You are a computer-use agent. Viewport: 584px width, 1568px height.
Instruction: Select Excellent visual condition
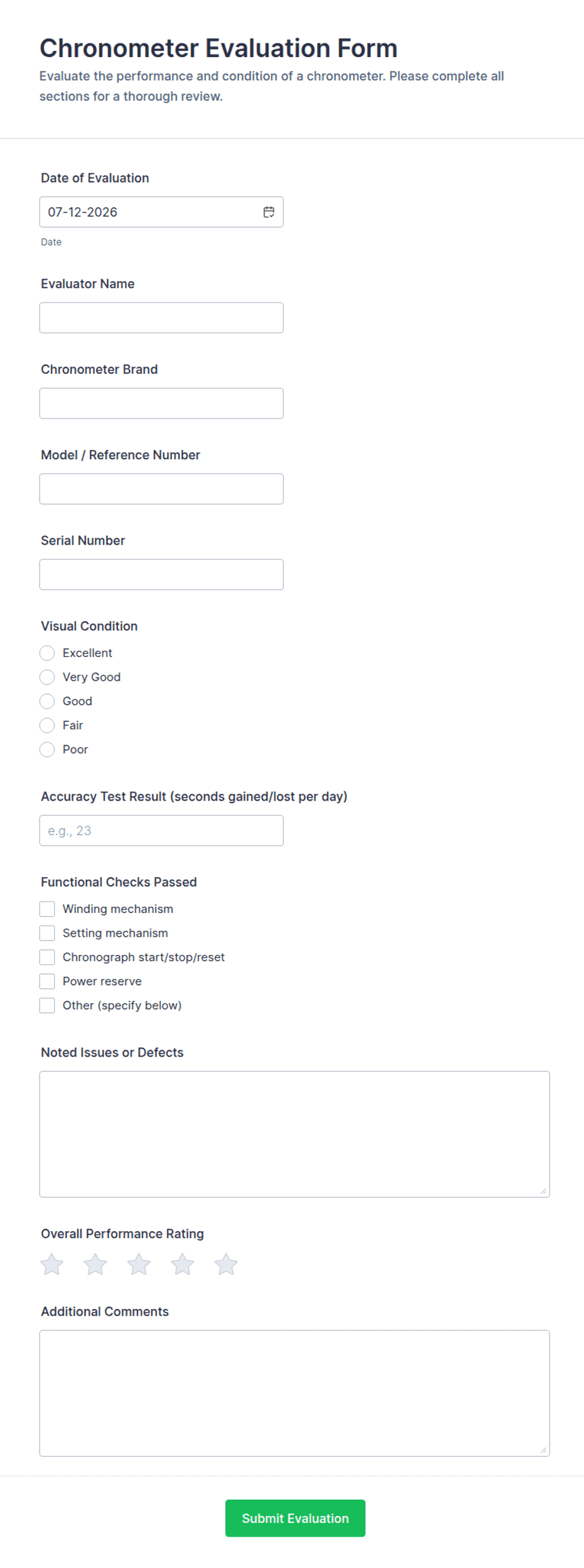[x=47, y=653]
